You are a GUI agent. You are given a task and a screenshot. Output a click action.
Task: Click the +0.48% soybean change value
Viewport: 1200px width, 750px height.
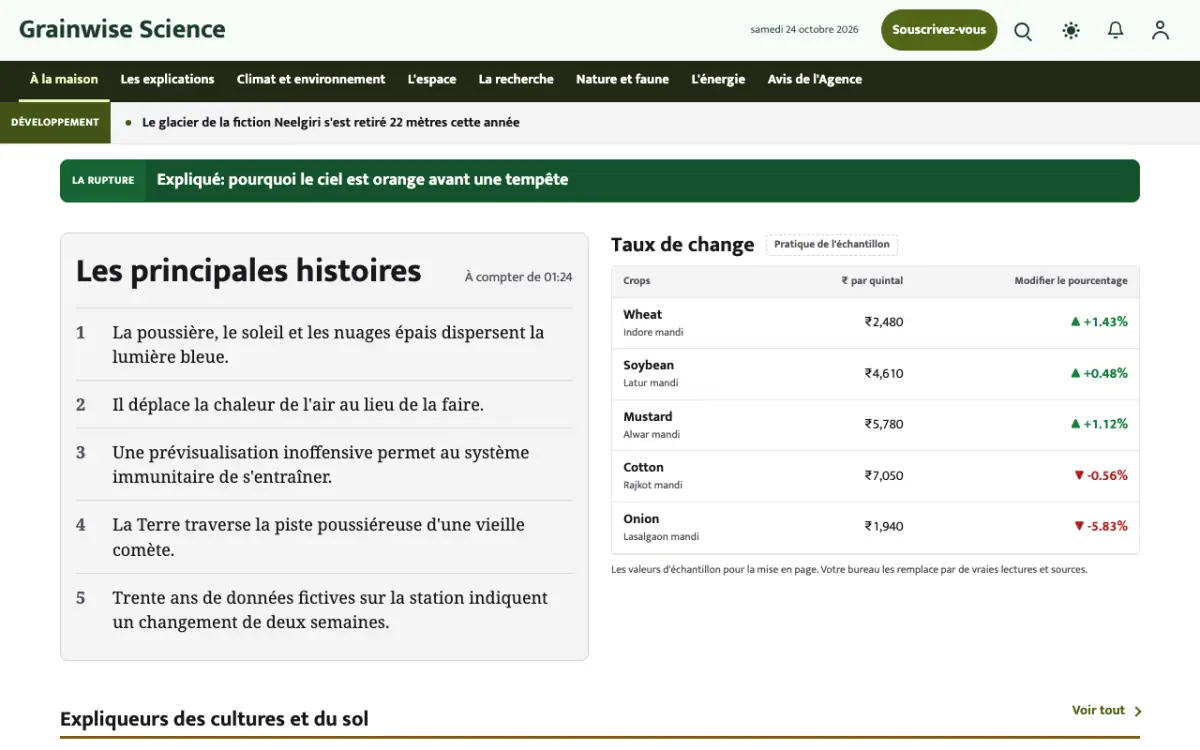point(1099,373)
